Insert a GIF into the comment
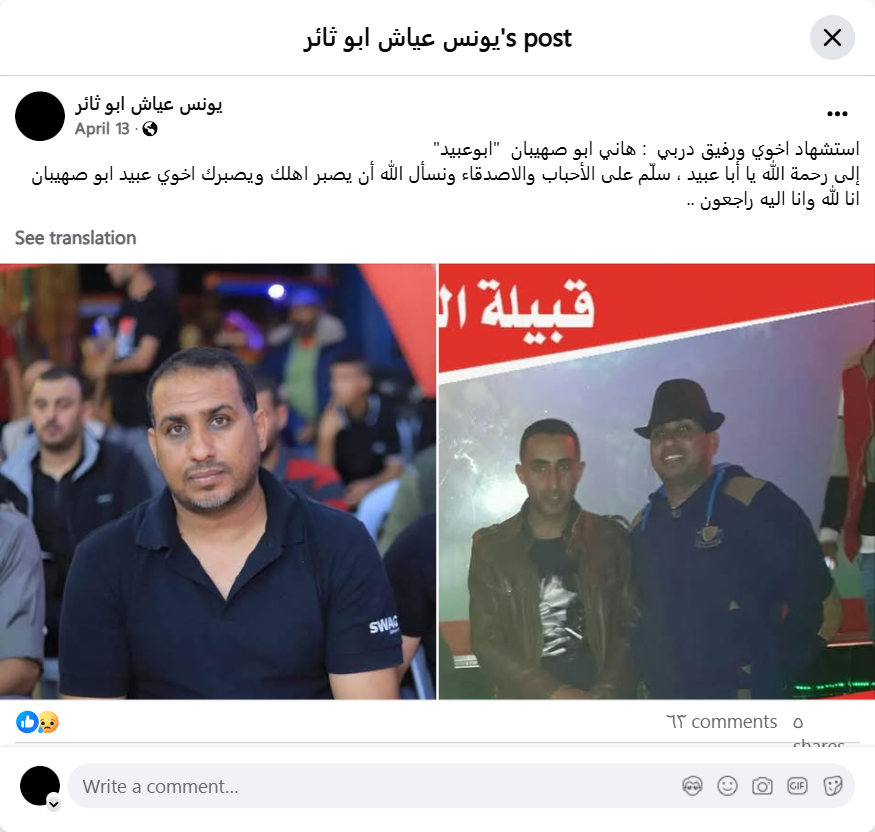This screenshot has width=875, height=832. click(797, 786)
